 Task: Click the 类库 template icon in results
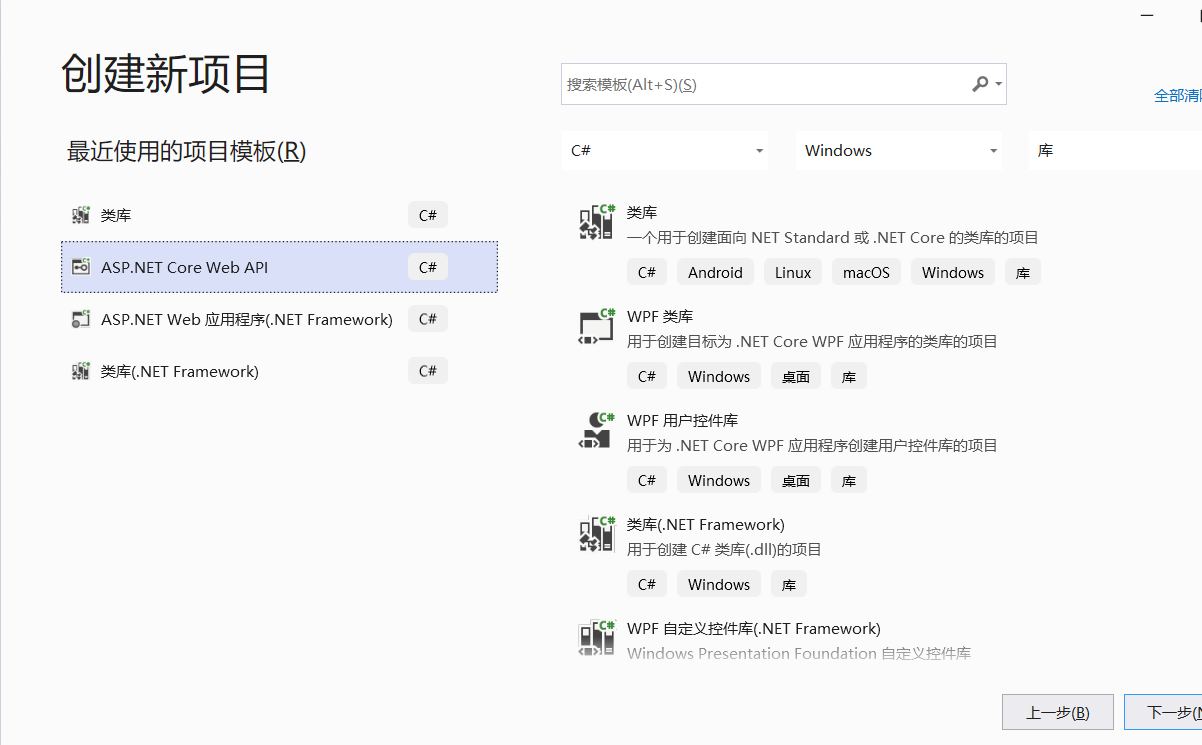596,222
